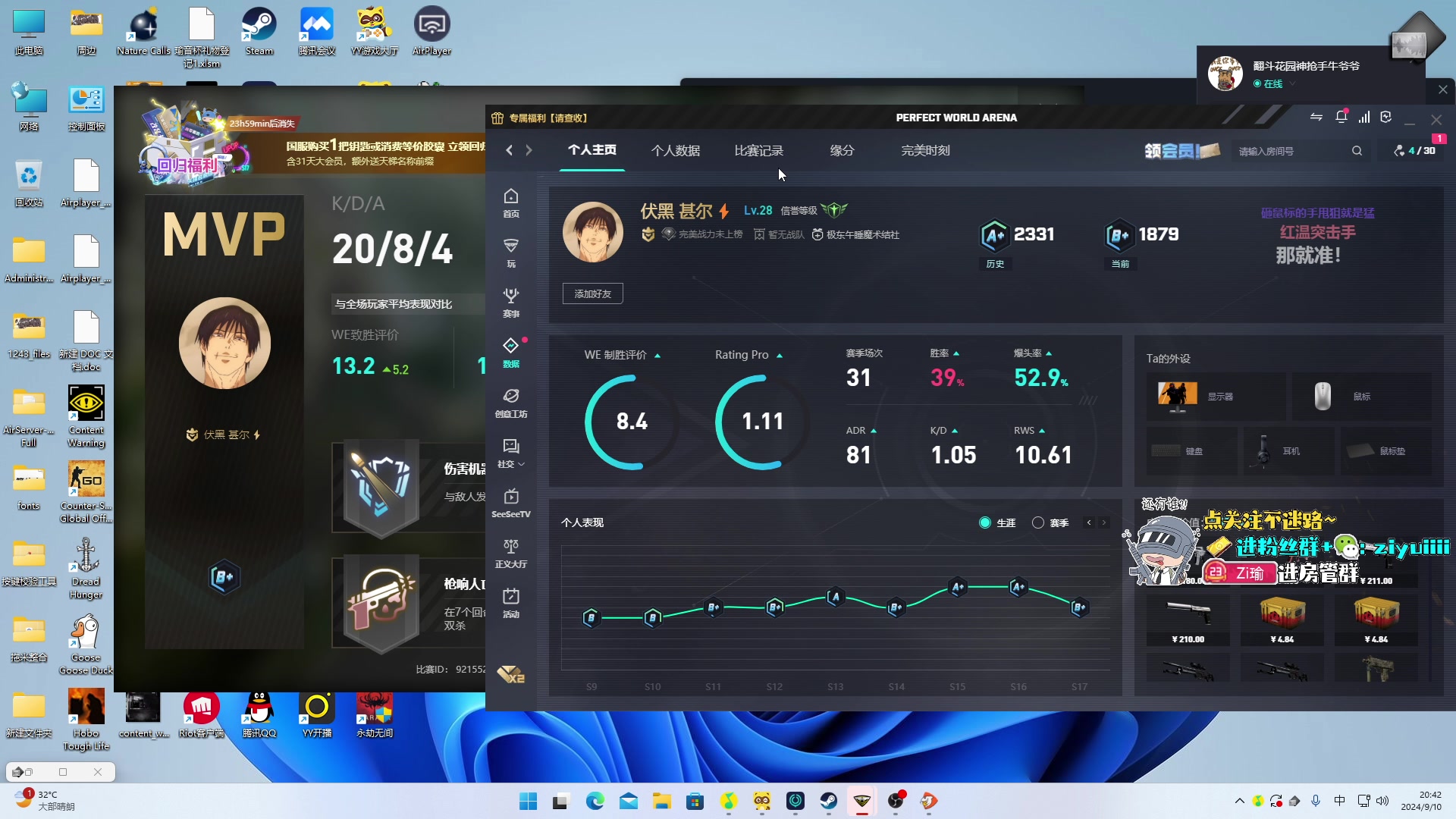Screen dimensions: 1456x819
Task: Open the 赛事 tournaments trophy icon
Action: click(x=511, y=303)
